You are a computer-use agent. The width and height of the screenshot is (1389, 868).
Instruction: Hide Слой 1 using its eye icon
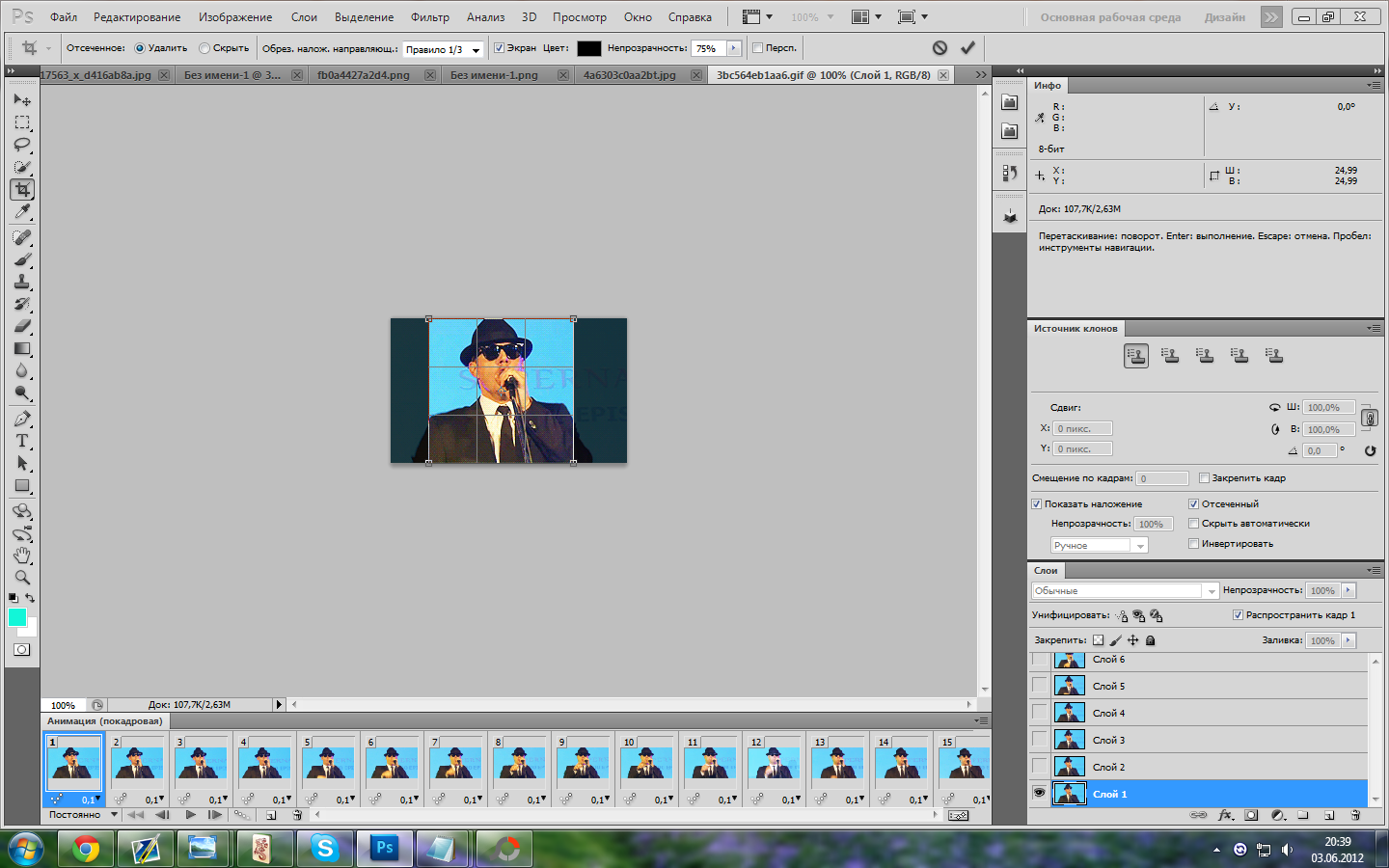(1039, 793)
